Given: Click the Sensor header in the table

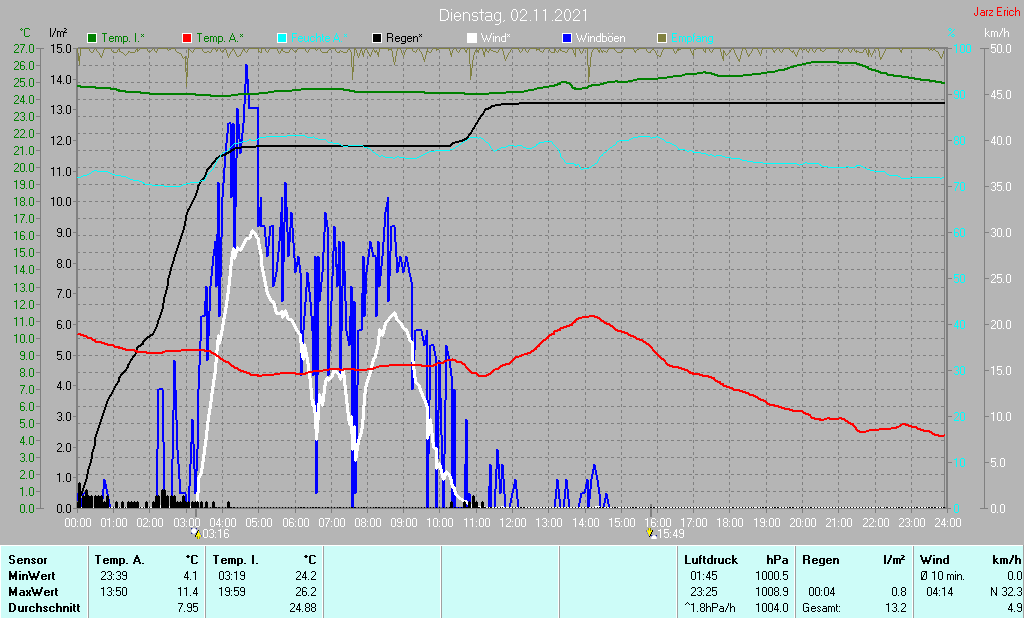Looking at the screenshot, I should [26, 560].
